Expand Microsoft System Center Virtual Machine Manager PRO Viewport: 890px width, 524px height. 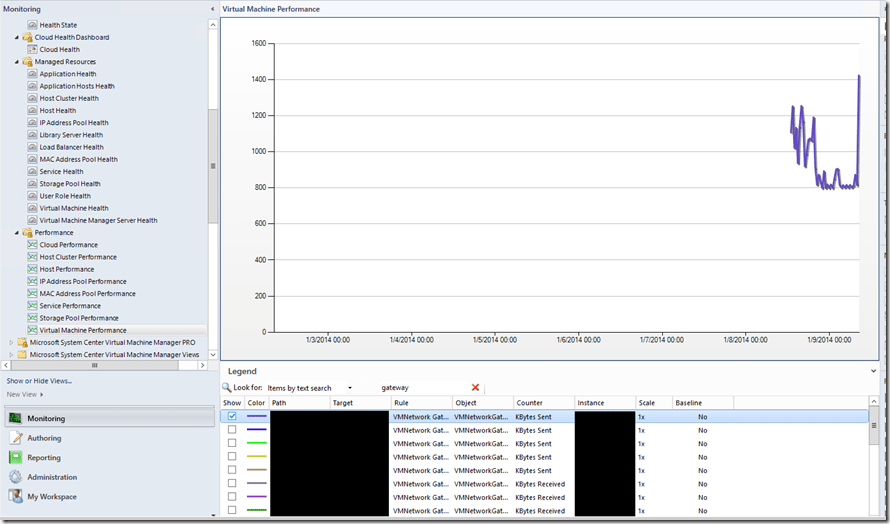coord(12,342)
